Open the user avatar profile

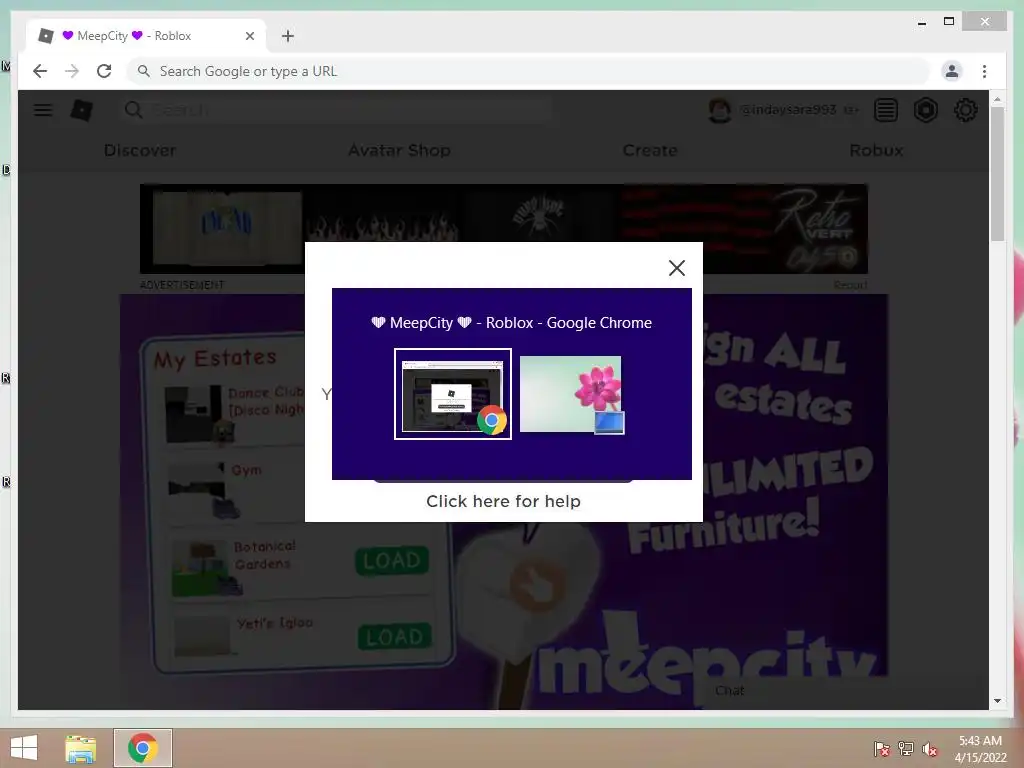click(x=720, y=110)
